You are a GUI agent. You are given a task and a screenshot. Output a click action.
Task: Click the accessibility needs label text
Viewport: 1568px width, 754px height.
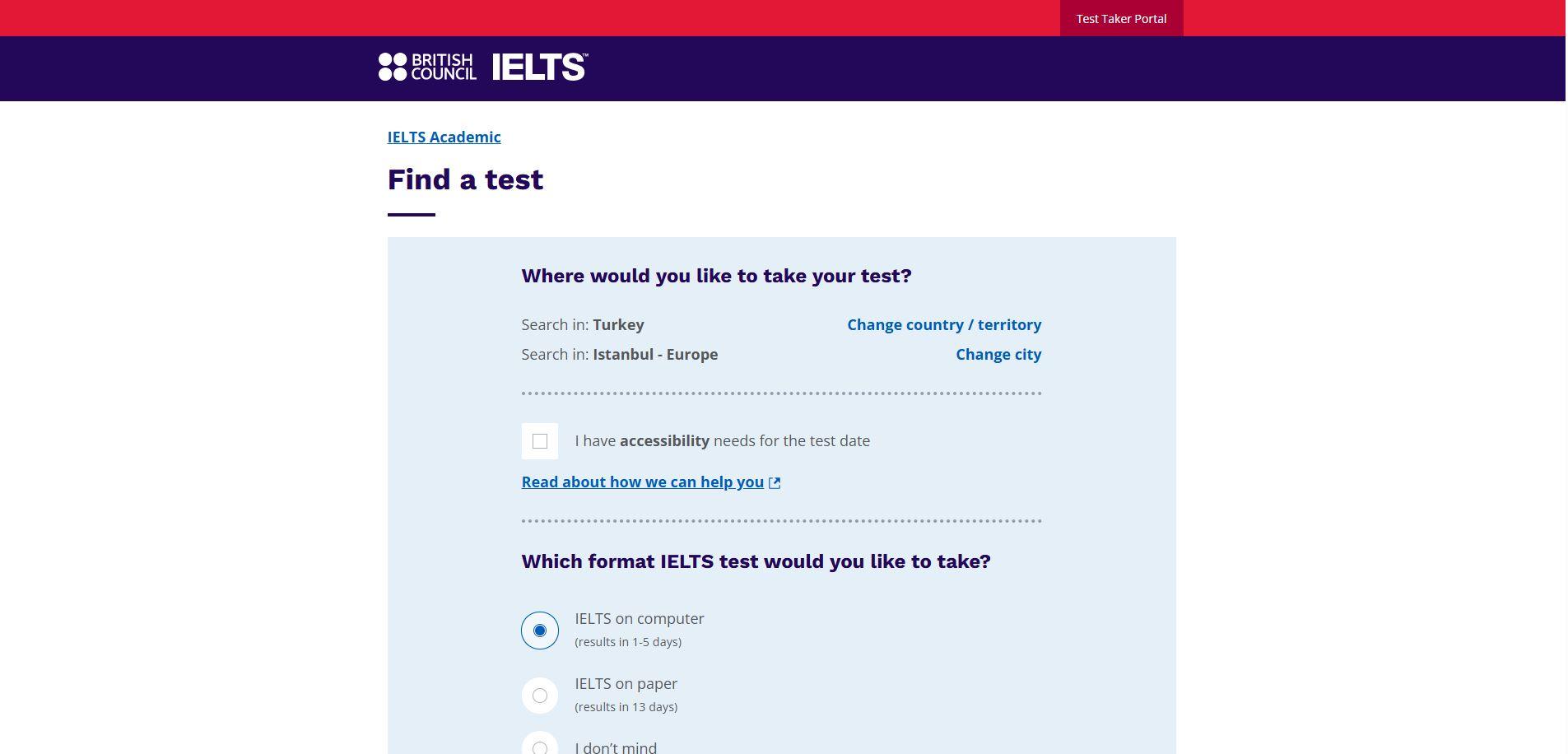pyautogui.click(x=722, y=440)
